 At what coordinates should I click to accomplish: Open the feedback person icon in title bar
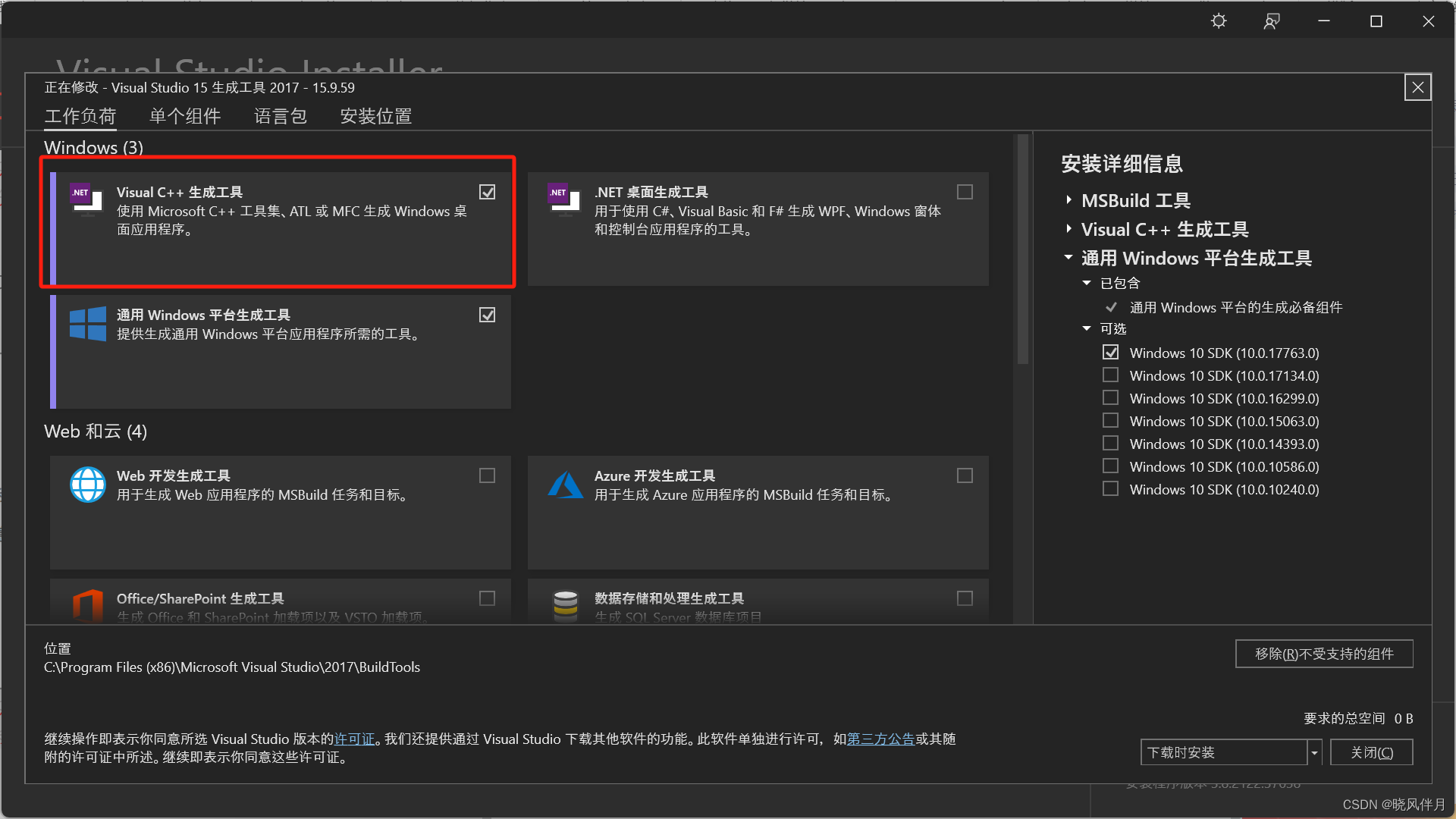point(1272,21)
